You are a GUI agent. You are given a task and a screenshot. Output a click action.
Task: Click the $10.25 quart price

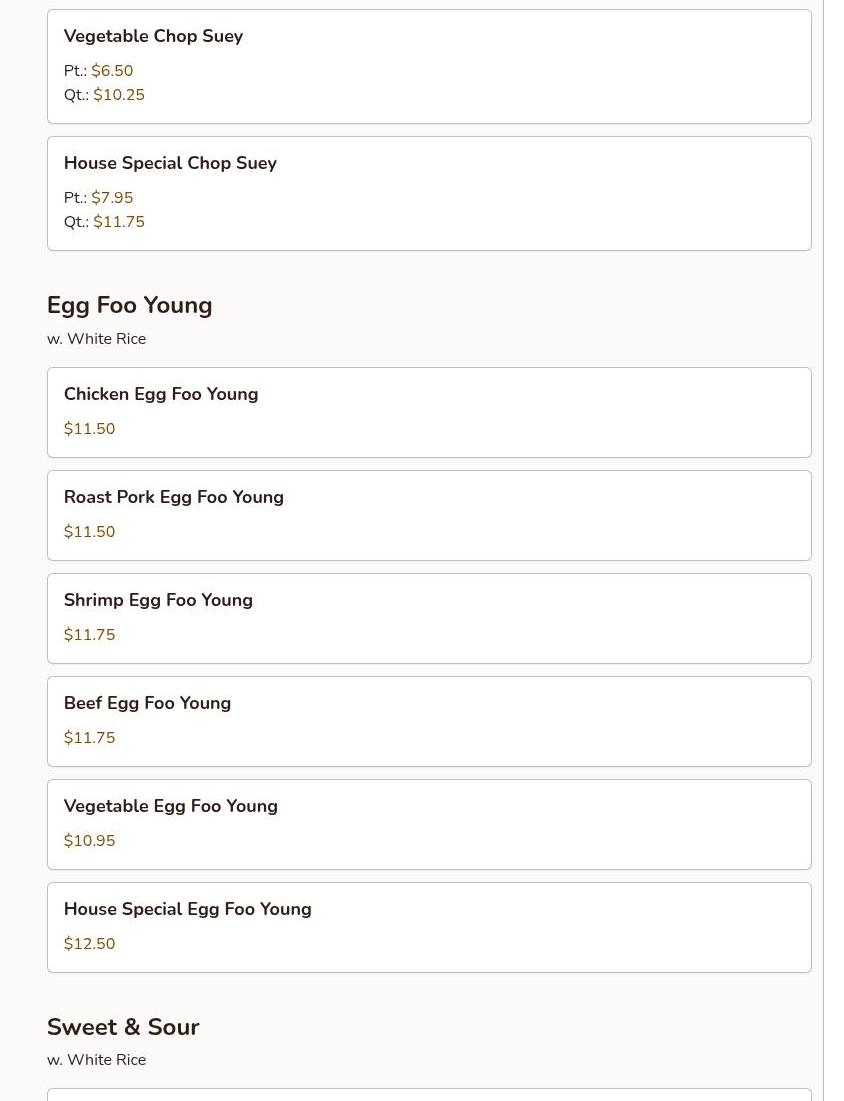[x=119, y=95]
